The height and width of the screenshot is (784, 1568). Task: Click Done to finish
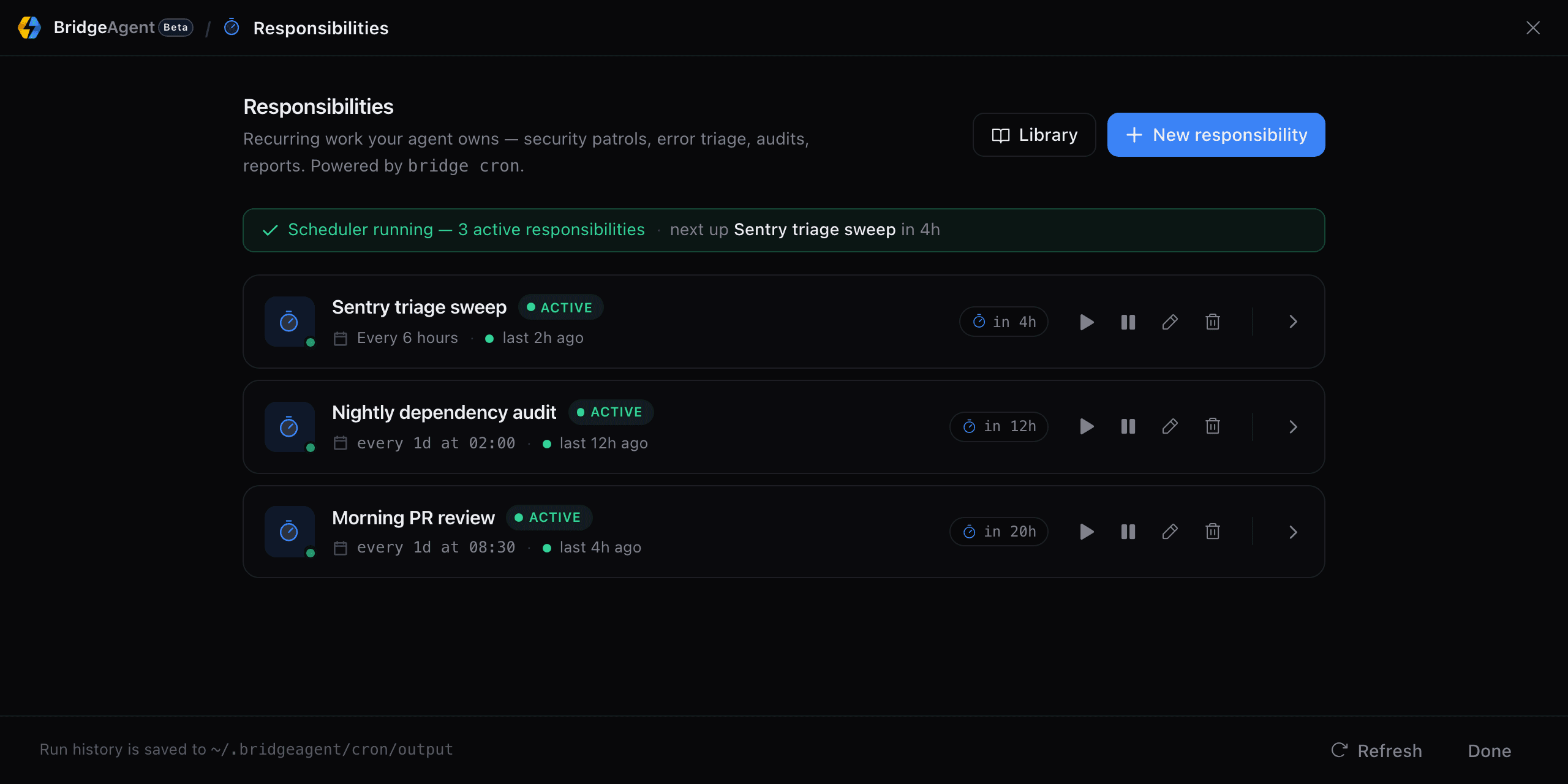click(x=1490, y=751)
